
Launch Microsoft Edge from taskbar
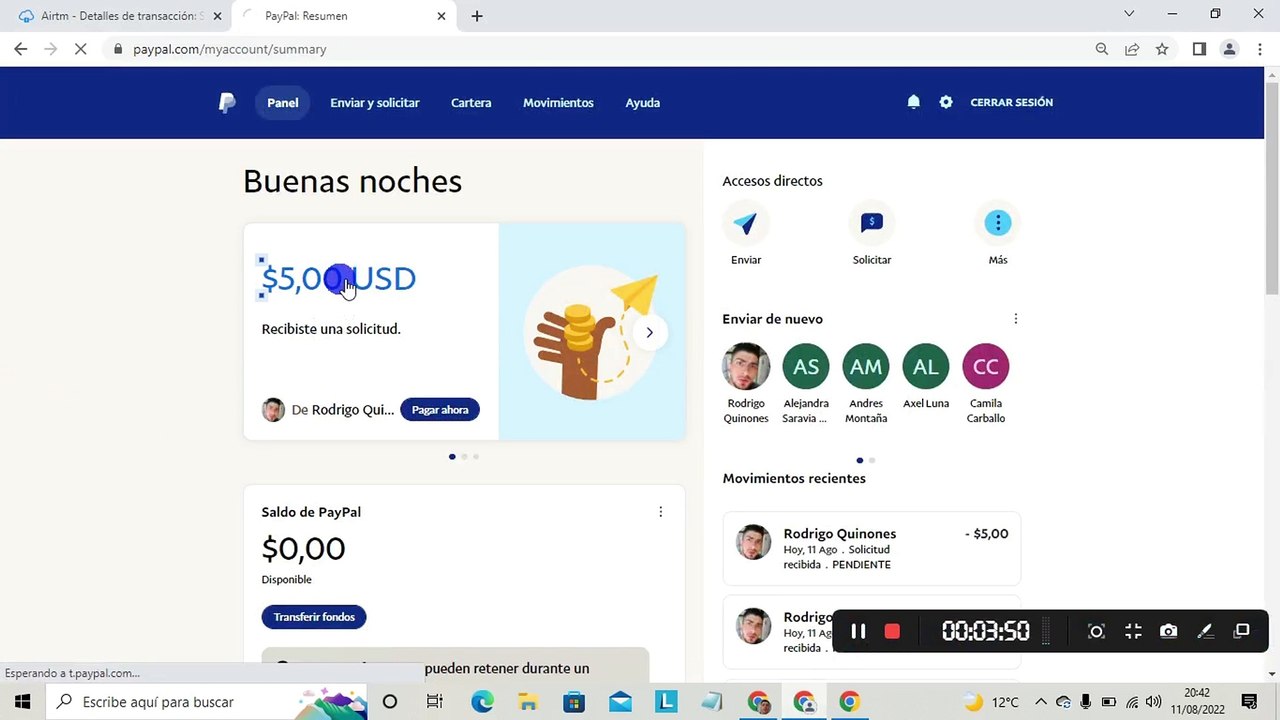(482, 701)
